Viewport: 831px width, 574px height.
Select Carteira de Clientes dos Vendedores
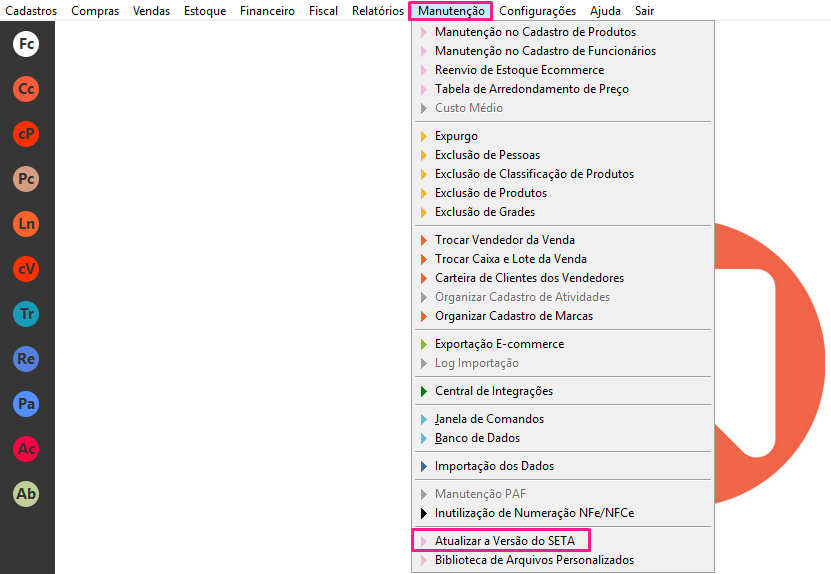[563, 278]
